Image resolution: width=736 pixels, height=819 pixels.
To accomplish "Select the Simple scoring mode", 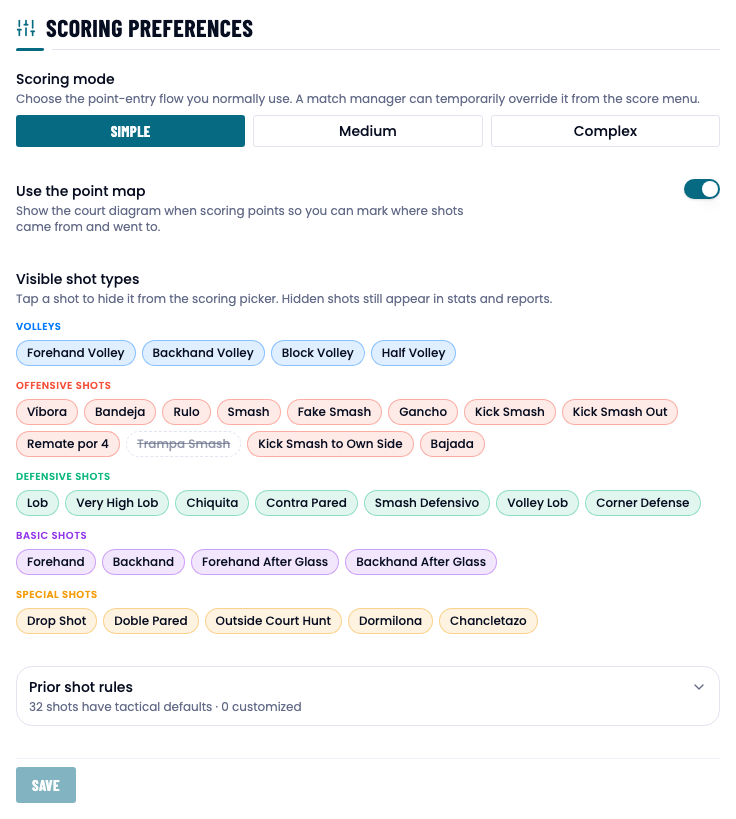I will coord(130,131).
